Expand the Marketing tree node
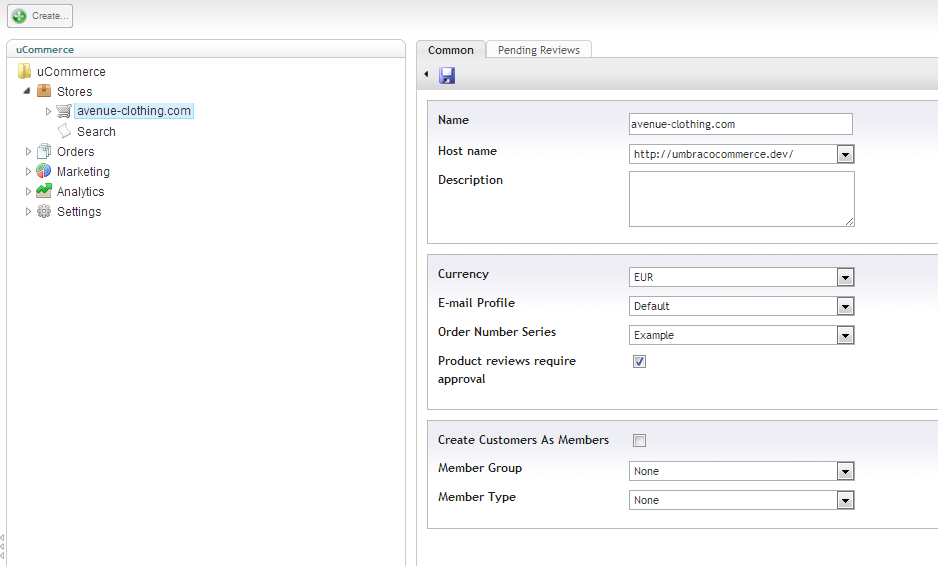This screenshot has width=938, height=566. 28,171
